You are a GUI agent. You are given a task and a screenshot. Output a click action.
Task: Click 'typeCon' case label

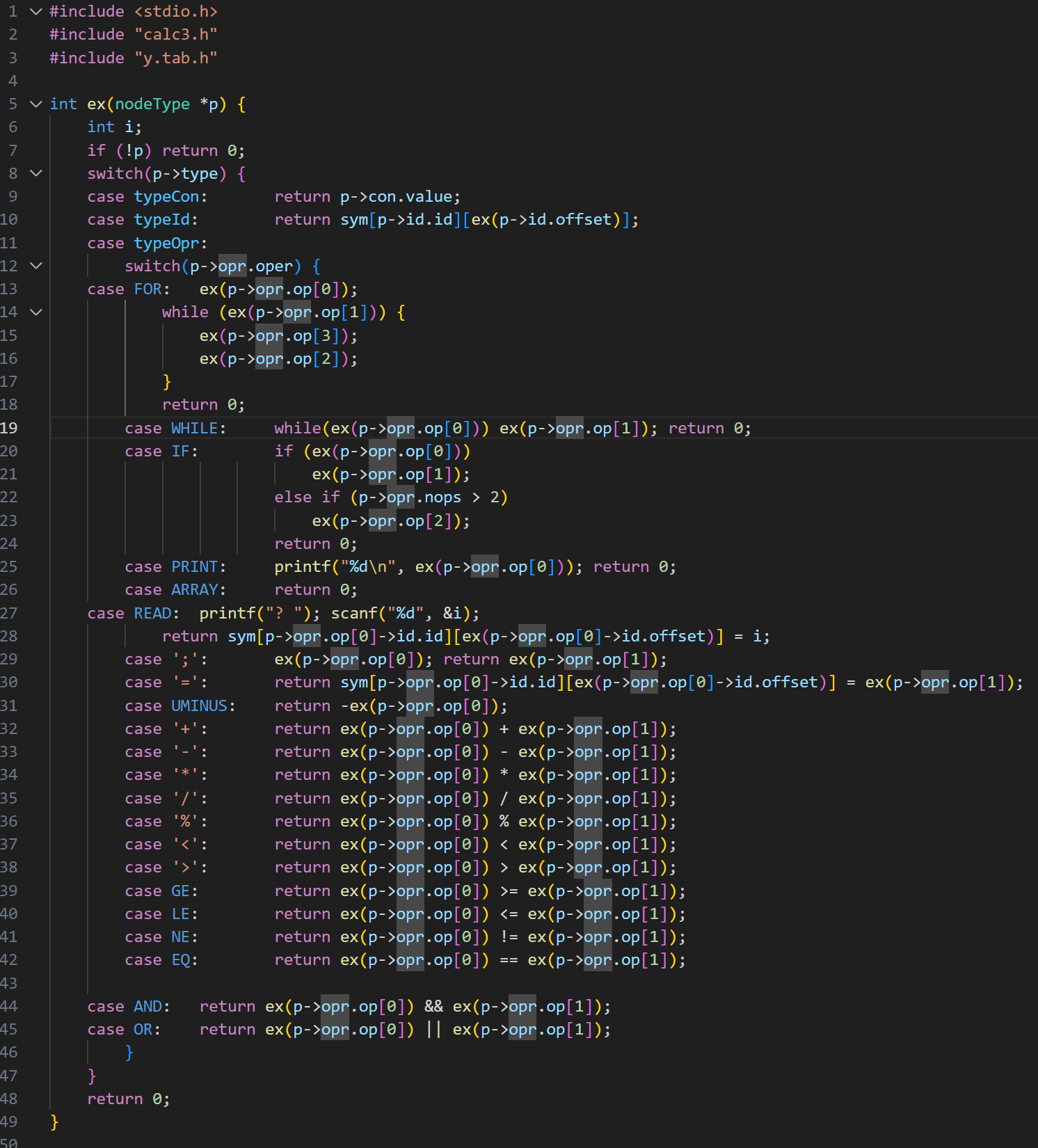pos(167,197)
